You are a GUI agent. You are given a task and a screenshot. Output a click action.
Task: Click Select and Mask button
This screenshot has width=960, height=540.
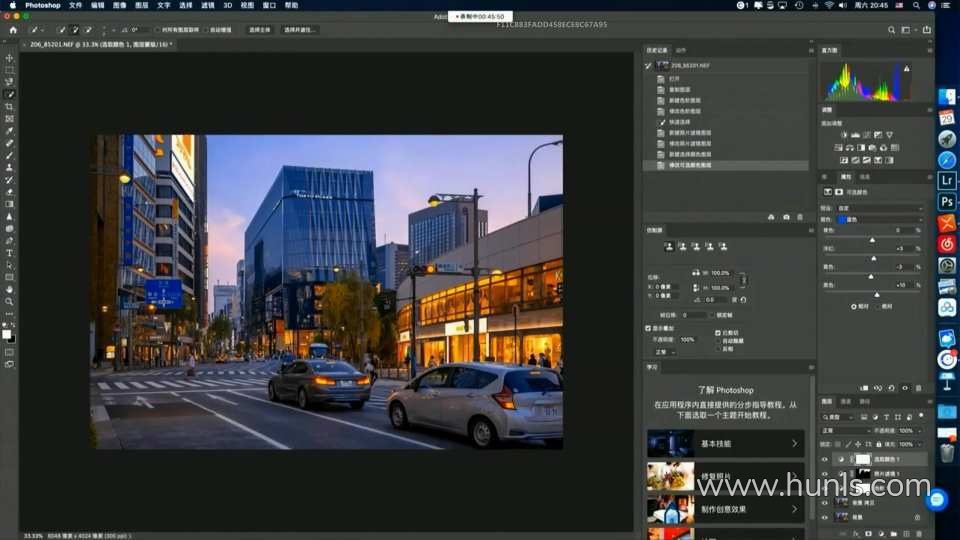(x=299, y=29)
